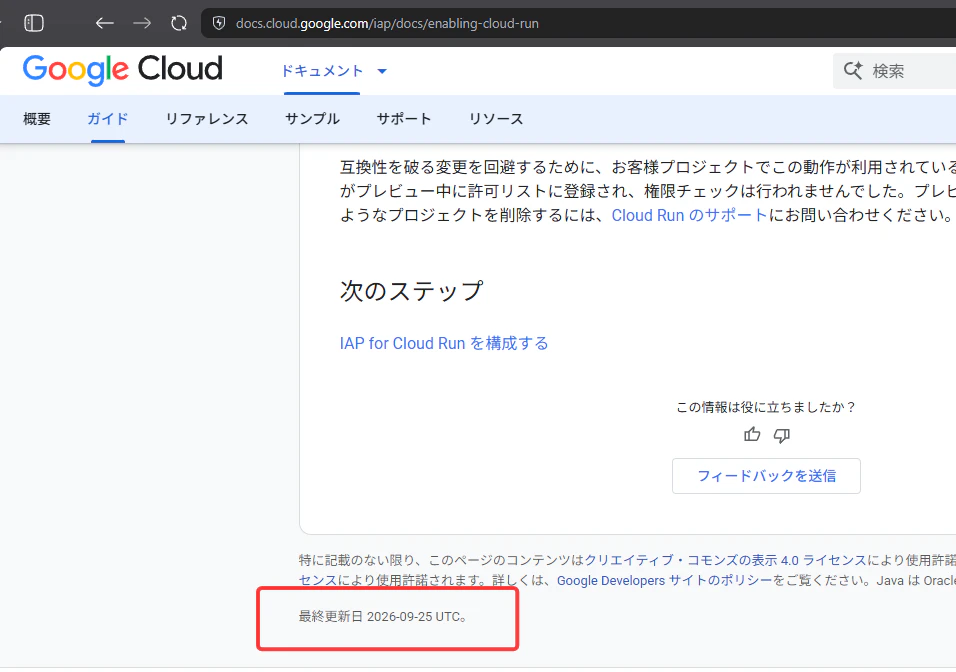The width and height of the screenshot is (956, 672).
Task: Open the IAP for Cloud Run を構成する link
Action: pyautogui.click(x=444, y=343)
